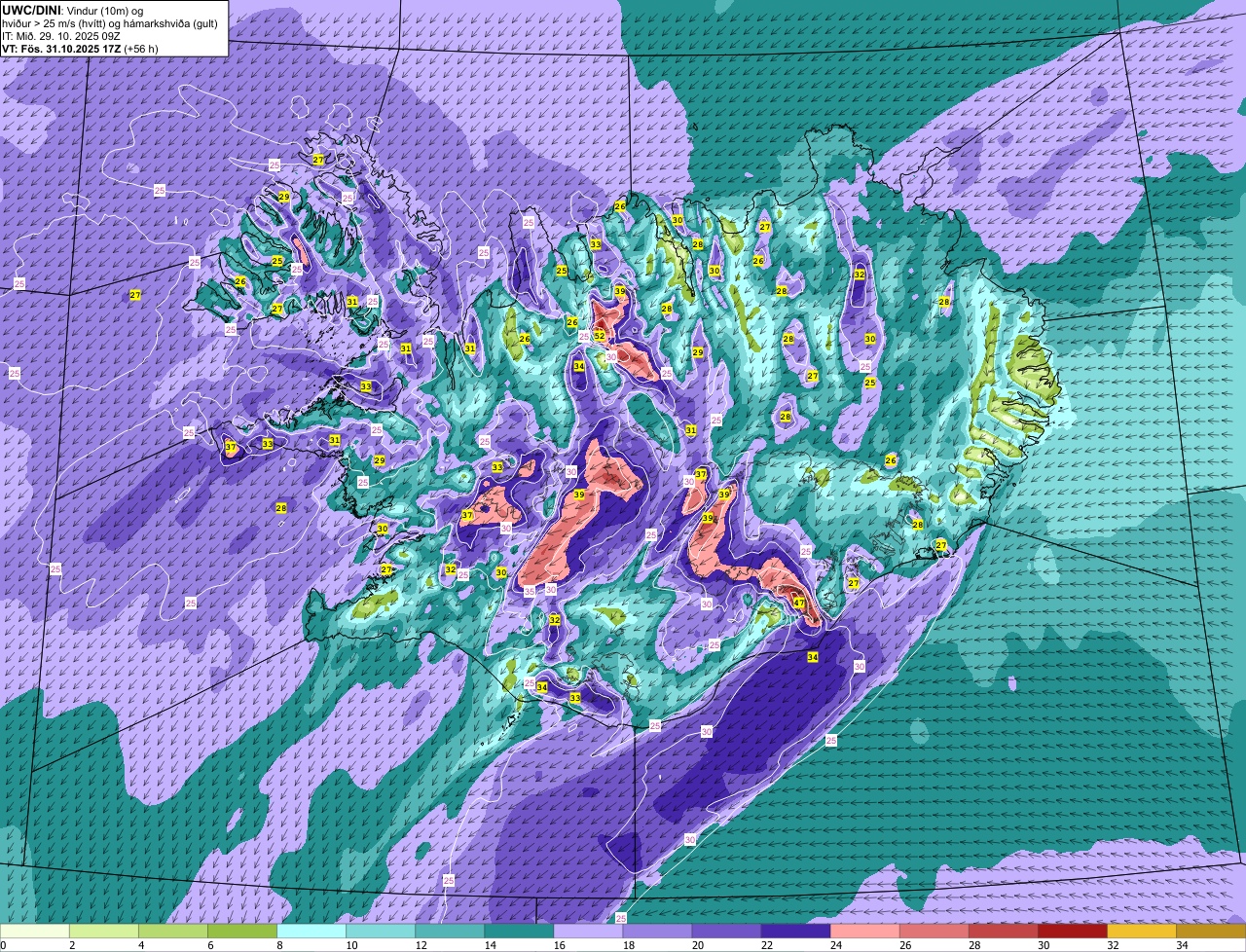Image resolution: width=1246 pixels, height=952 pixels.
Task: Select the purple 20–22 m/s legend swatch
Action: 726,931
